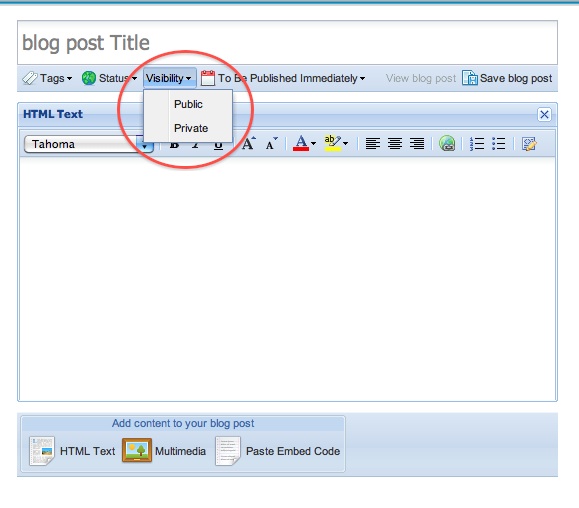This screenshot has width=579, height=508.
Task: Open the Tags dropdown
Action: 47,78
